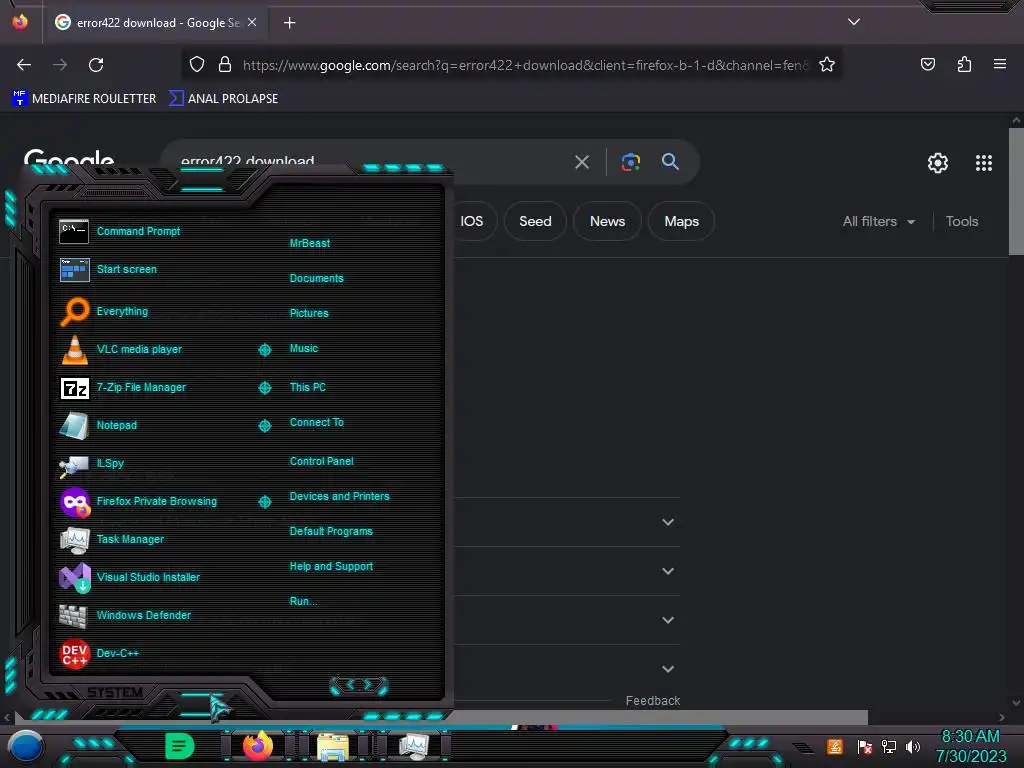1024x768 pixels.
Task: Switch to News results
Action: (x=607, y=221)
